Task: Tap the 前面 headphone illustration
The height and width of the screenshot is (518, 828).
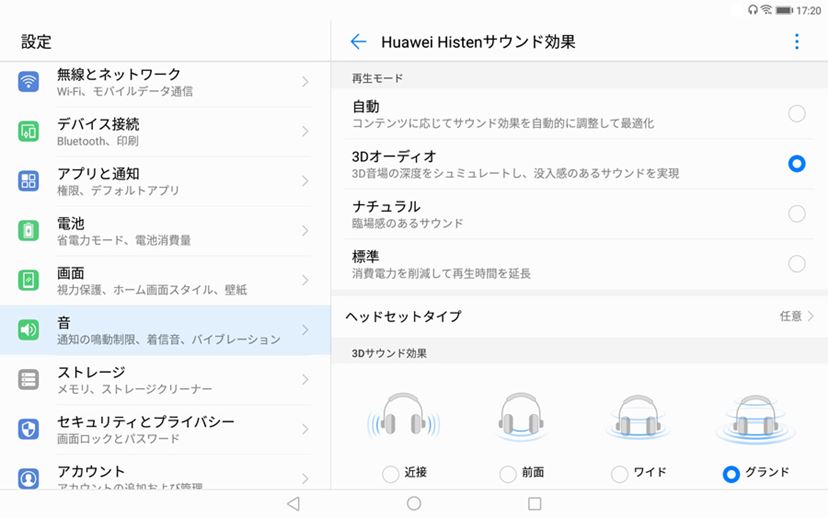Action: 521,417
